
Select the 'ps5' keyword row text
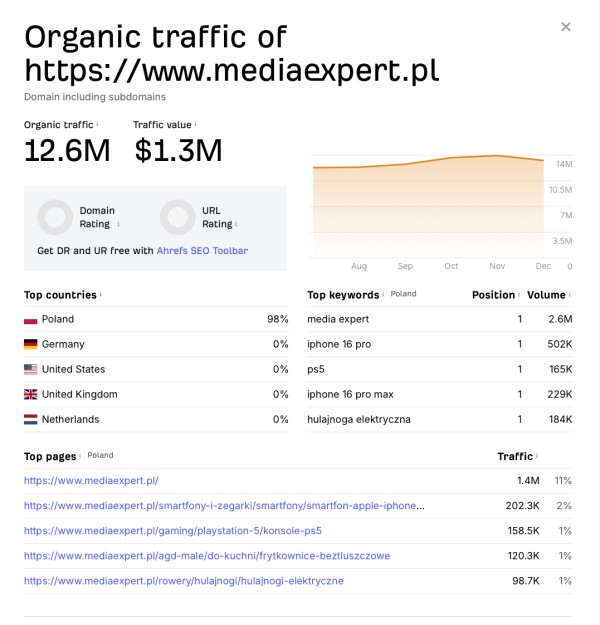(316, 369)
